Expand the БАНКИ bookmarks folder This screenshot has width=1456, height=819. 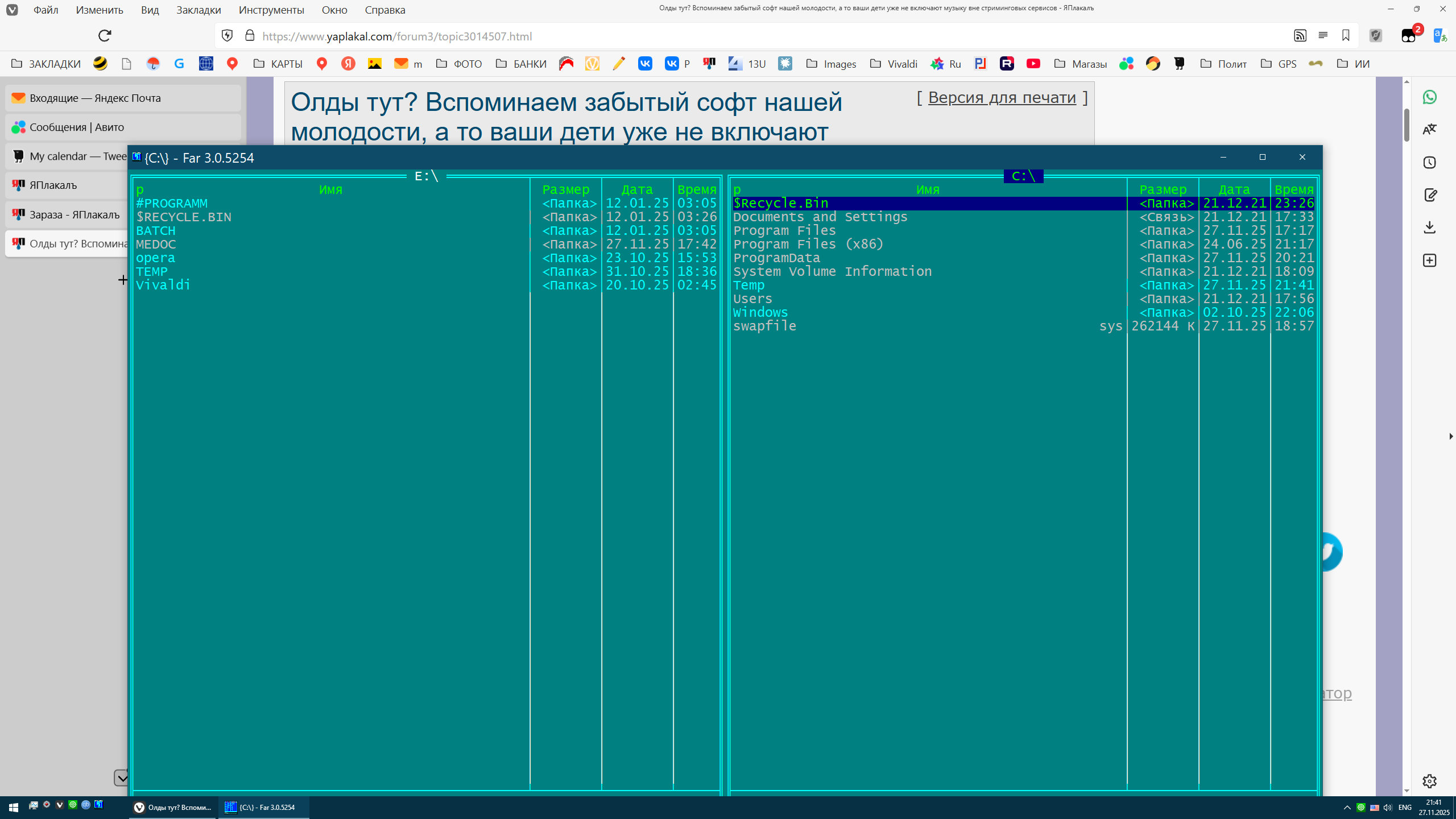click(521, 64)
